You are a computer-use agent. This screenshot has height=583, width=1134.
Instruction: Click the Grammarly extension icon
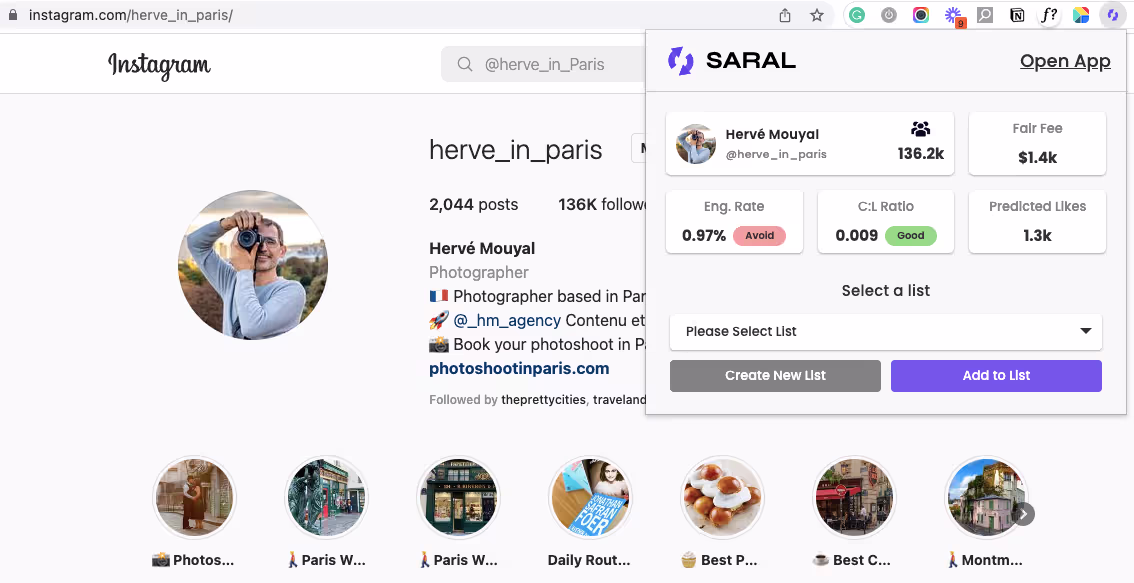point(857,15)
